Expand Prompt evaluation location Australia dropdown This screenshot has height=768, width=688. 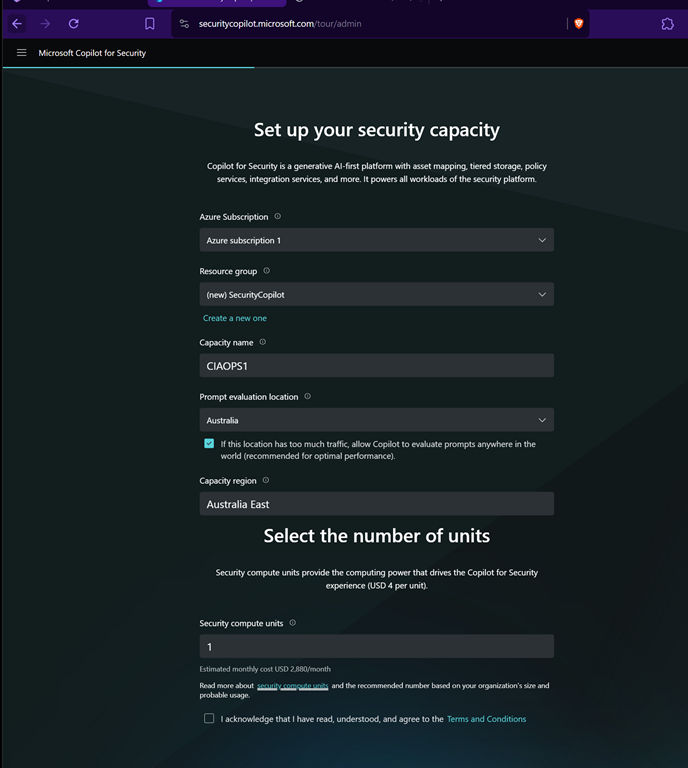376,420
